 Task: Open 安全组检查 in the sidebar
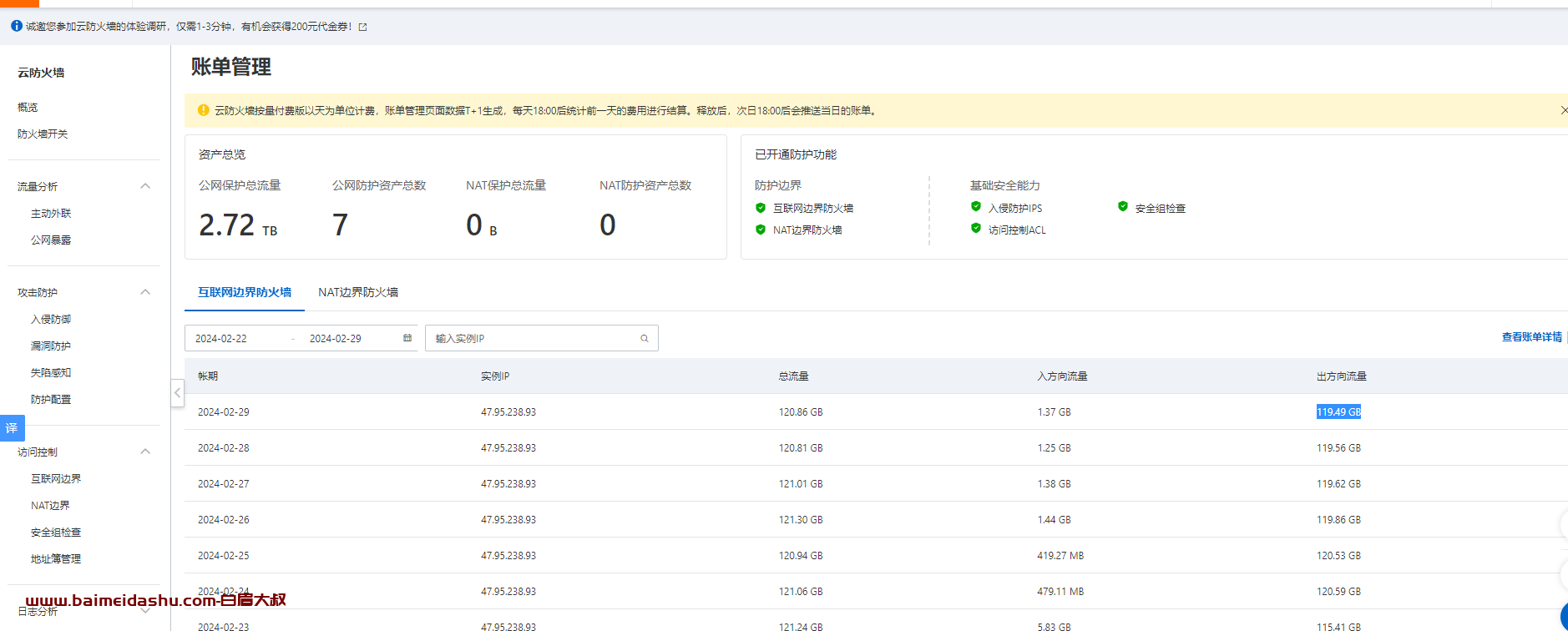pyautogui.click(x=56, y=533)
